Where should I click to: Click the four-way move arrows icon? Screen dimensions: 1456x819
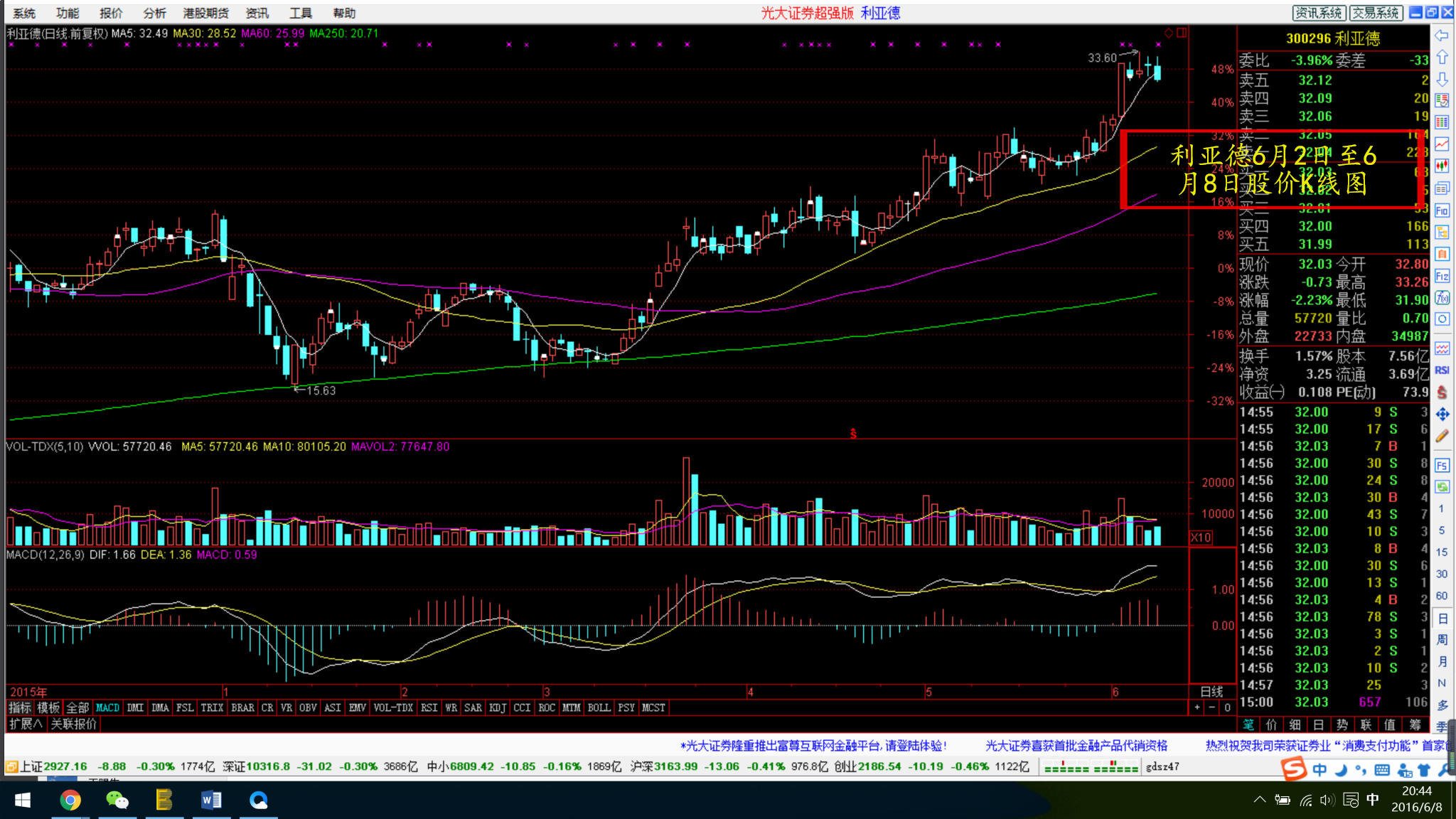tap(1442, 414)
